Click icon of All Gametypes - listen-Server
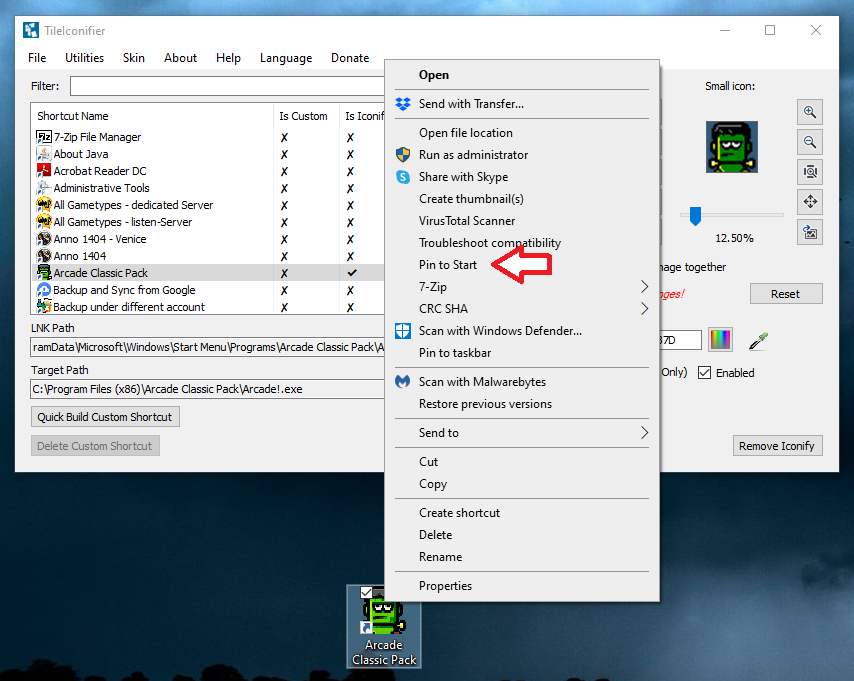The width and height of the screenshot is (854, 681). tap(44, 222)
